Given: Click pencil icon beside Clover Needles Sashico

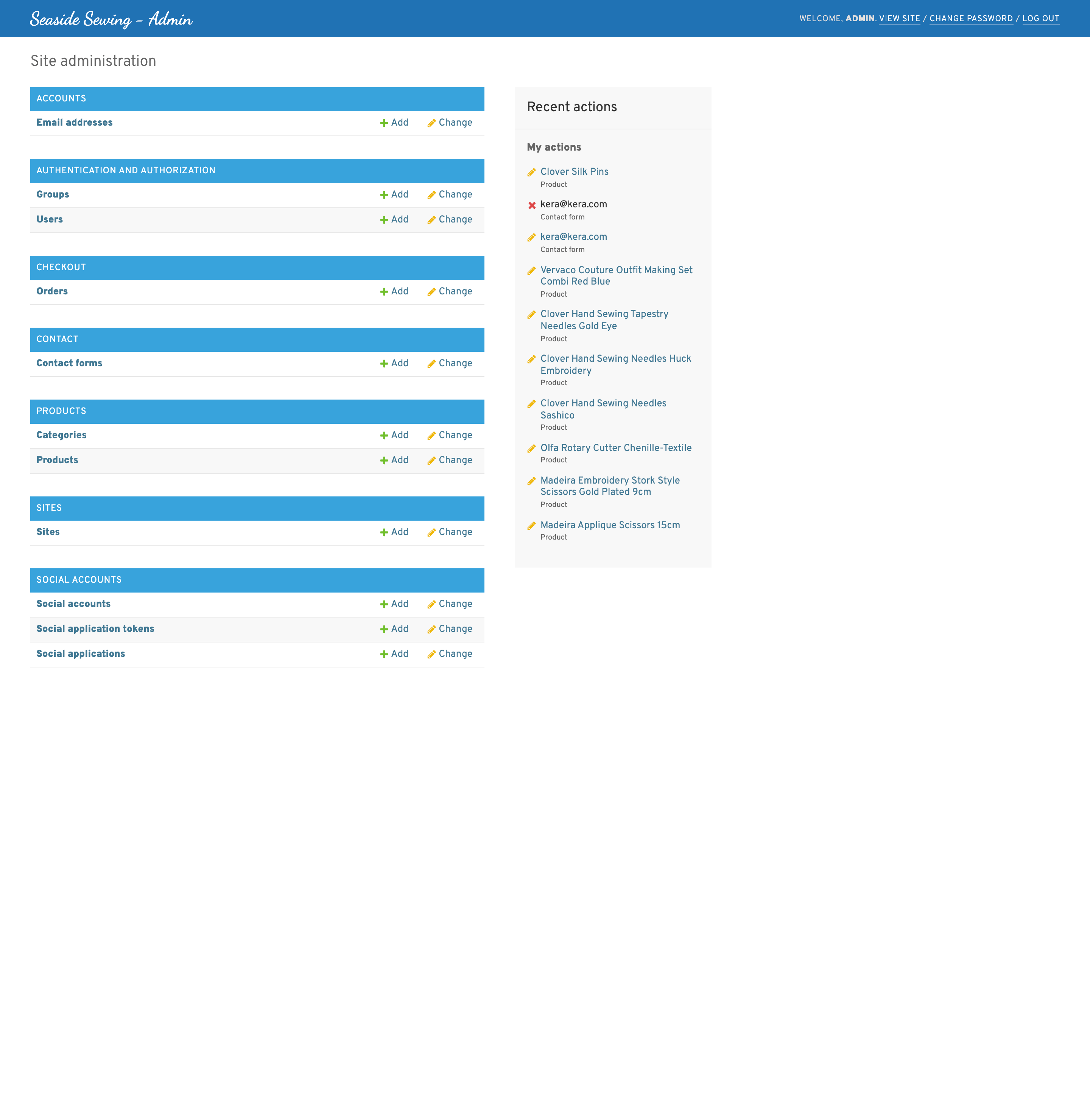Looking at the screenshot, I should (x=532, y=404).
